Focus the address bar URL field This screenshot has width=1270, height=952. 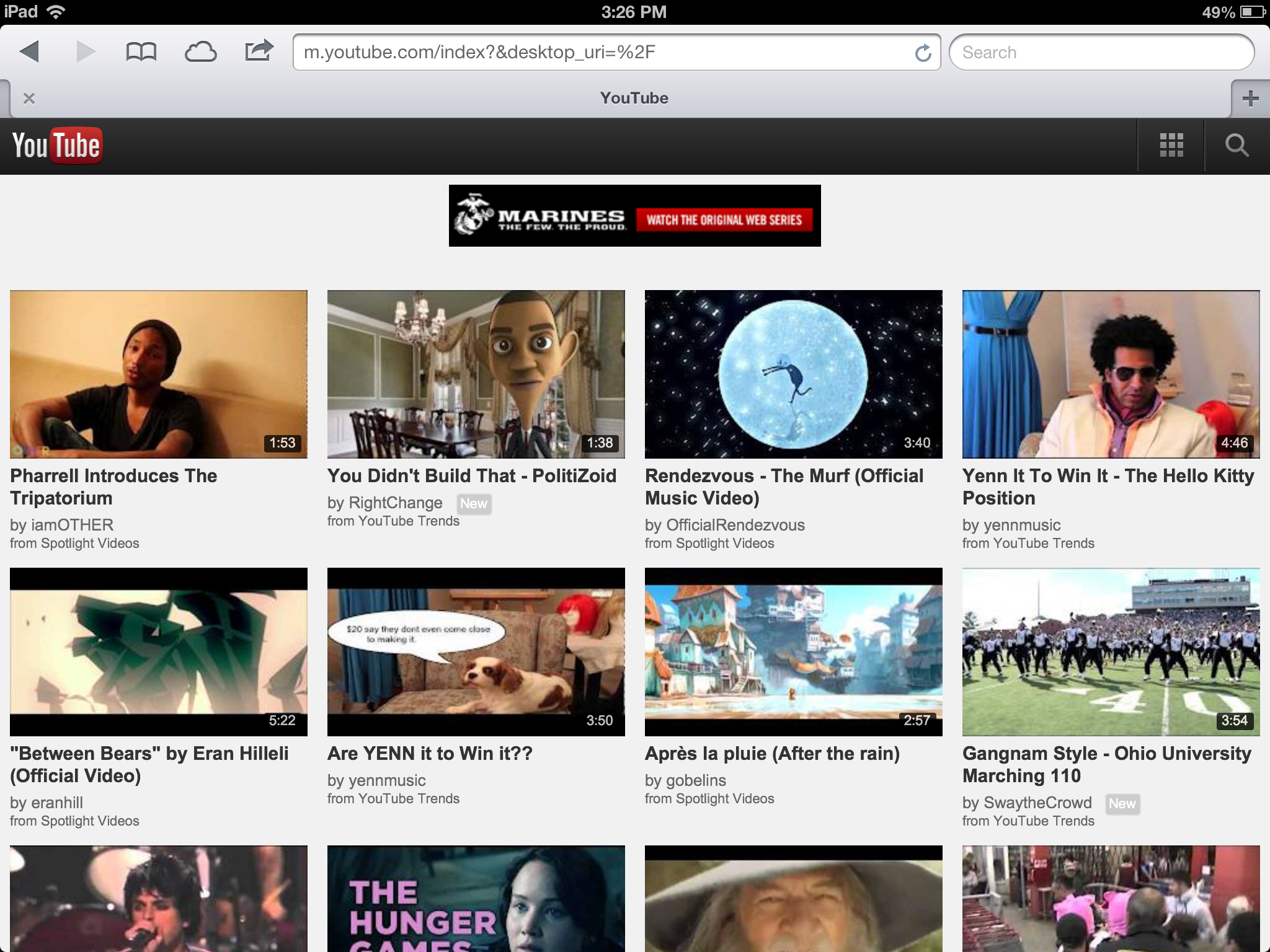[x=617, y=52]
